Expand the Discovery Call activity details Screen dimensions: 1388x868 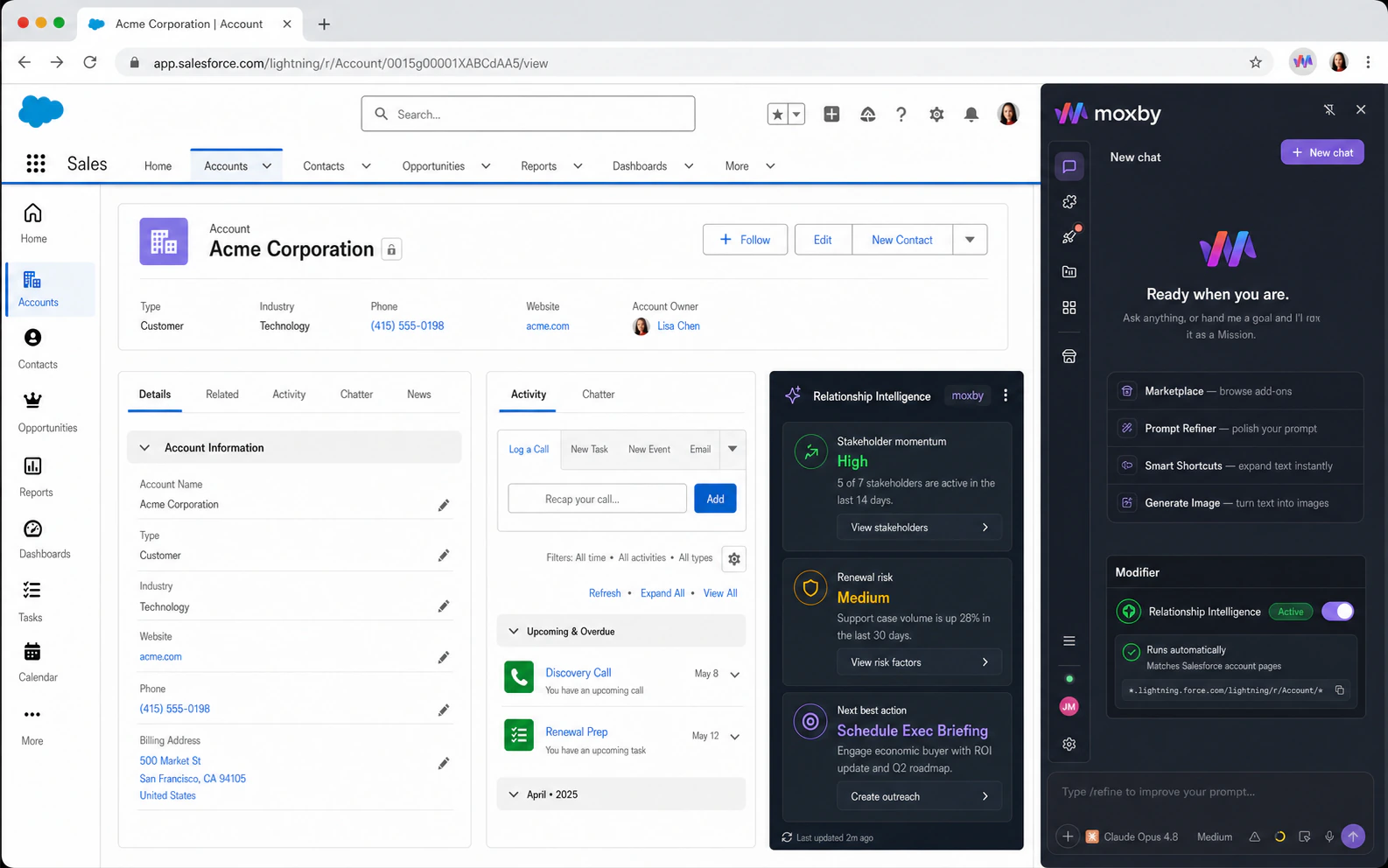(x=735, y=675)
